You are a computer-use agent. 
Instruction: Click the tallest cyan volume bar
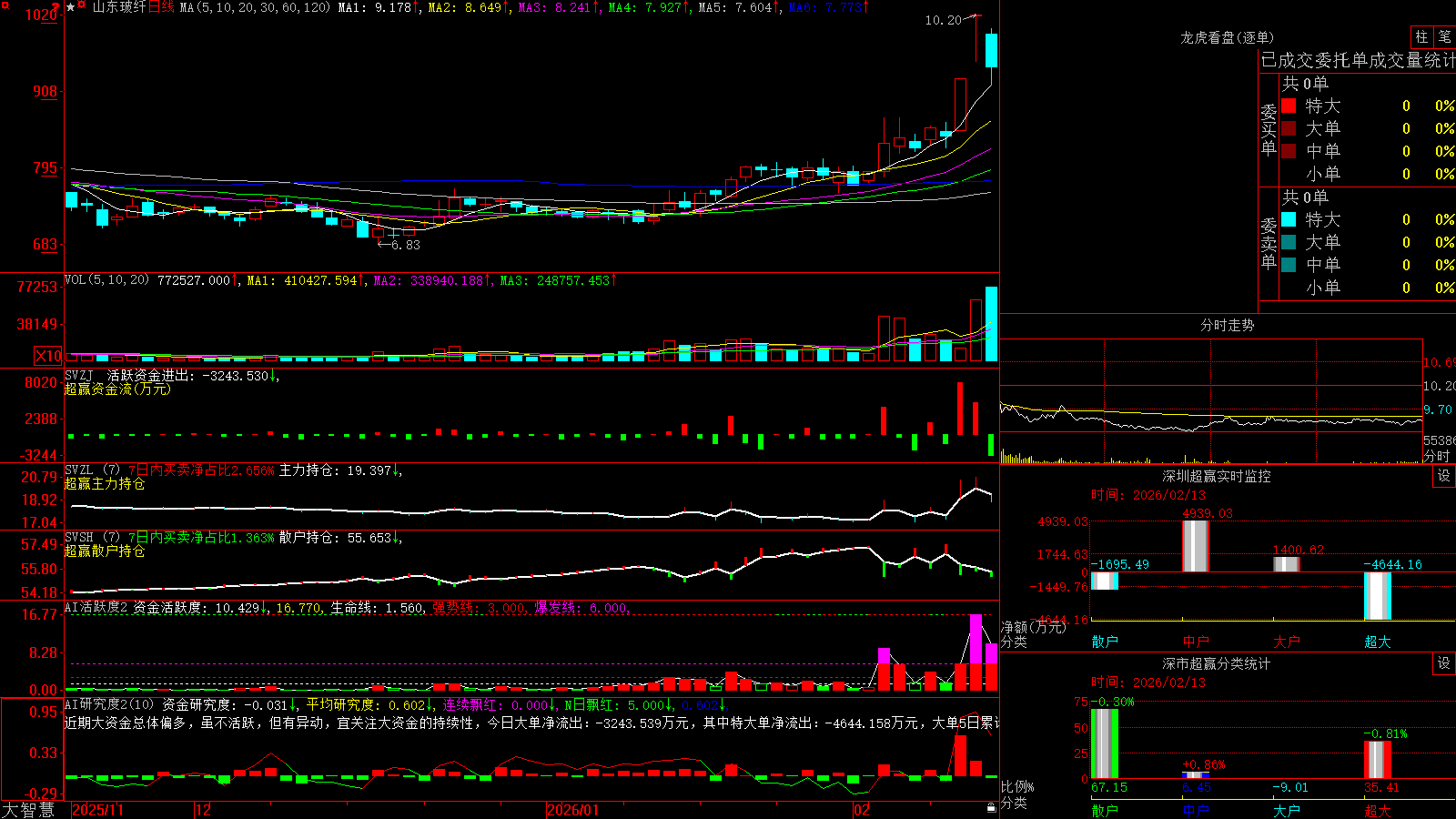[991, 324]
